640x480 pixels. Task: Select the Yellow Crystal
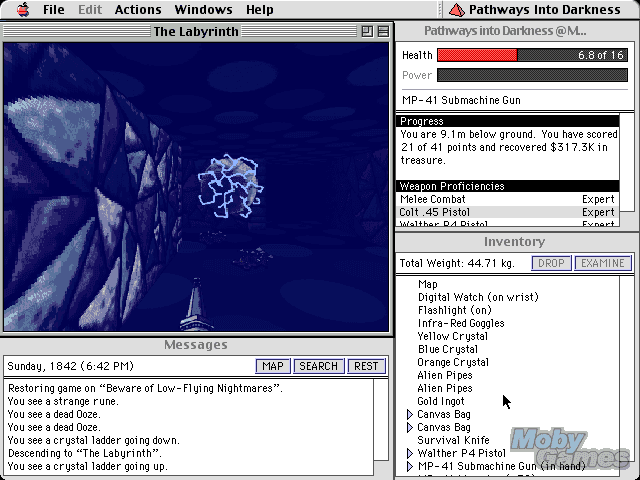452,336
